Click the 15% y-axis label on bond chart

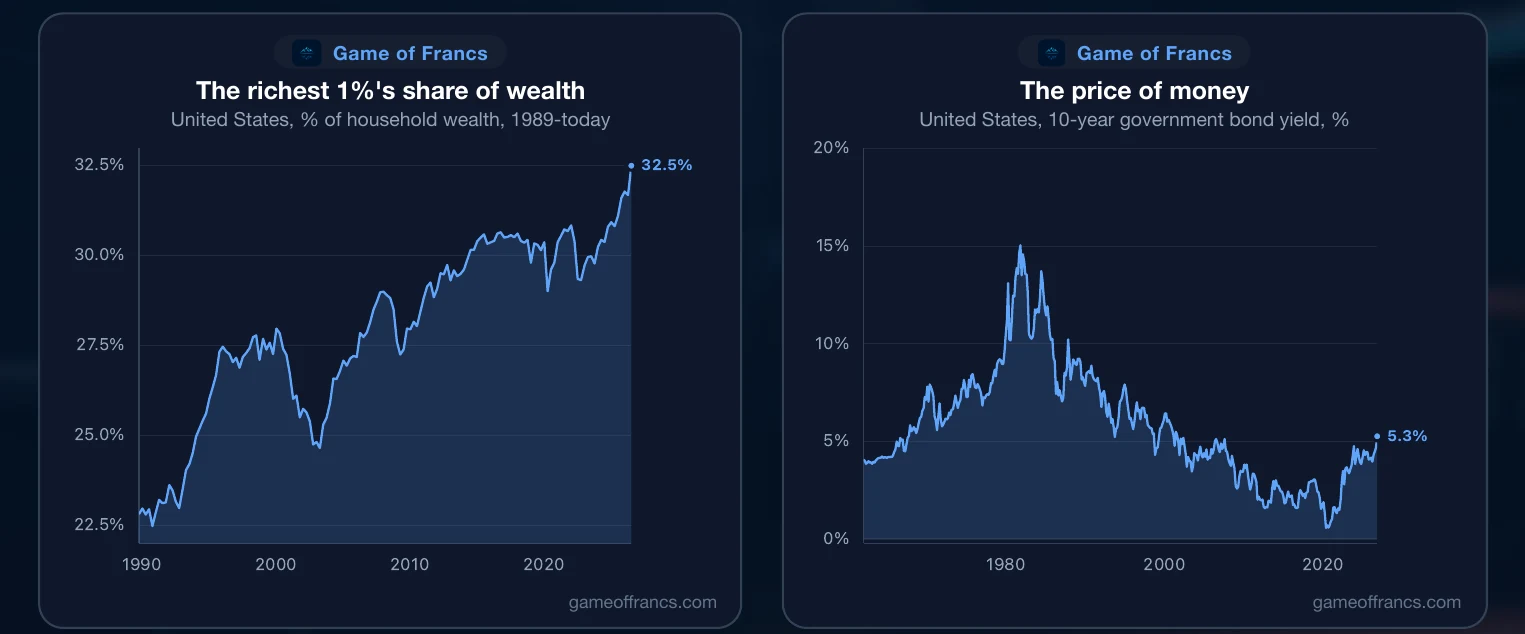point(831,245)
